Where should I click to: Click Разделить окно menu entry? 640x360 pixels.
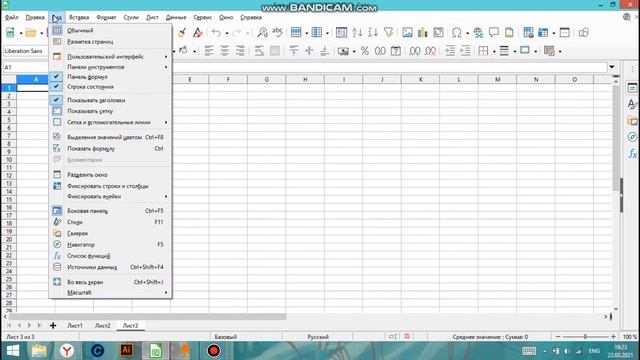(110, 175)
